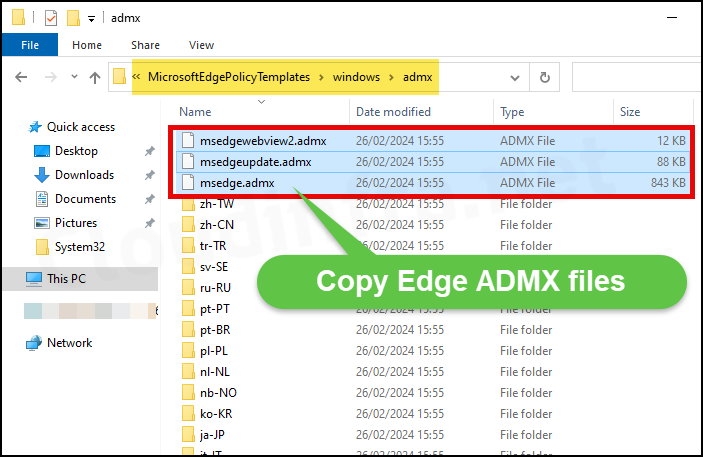Open Downloads in navigation pane

(x=84, y=175)
